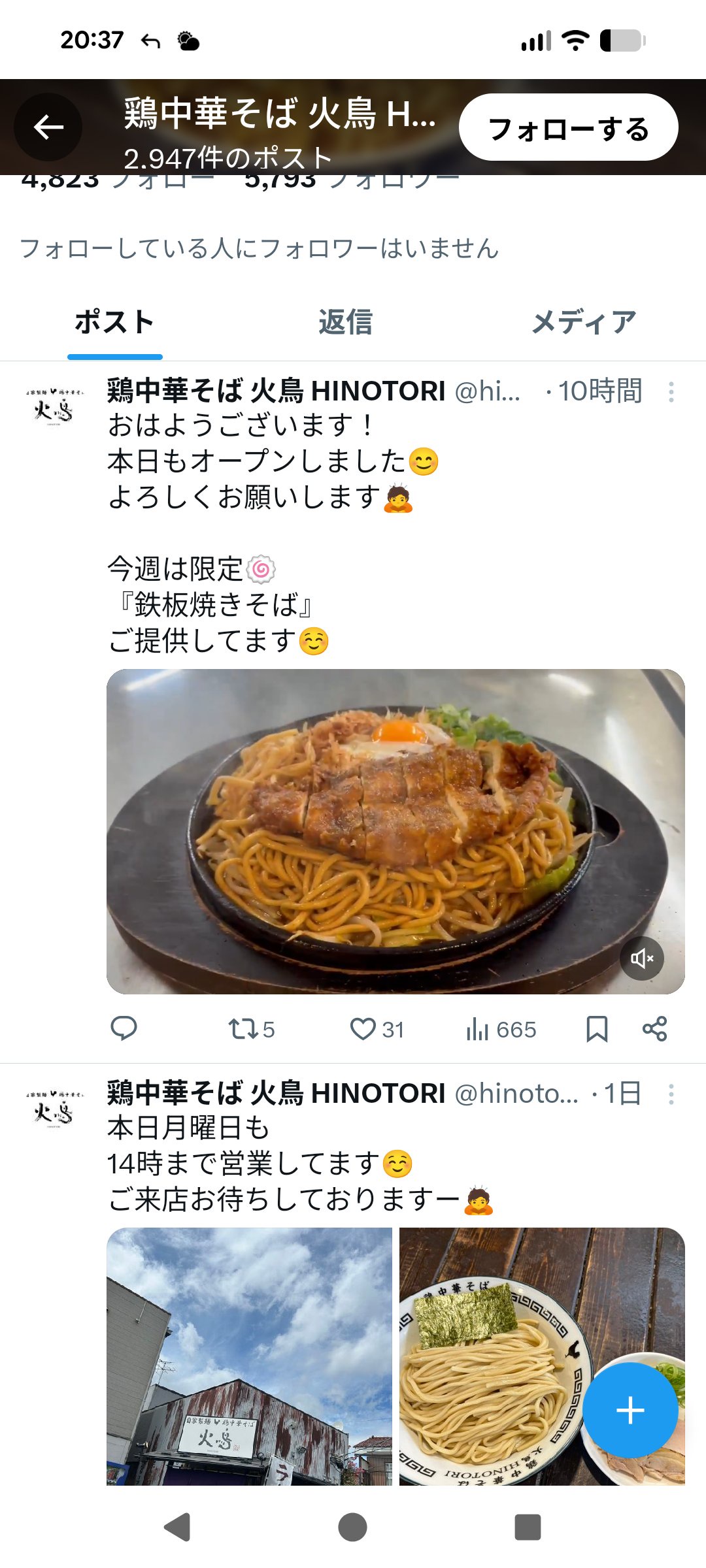The width and height of the screenshot is (706, 1568).
Task: Unmute the yakisoba video
Action: (x=642, y=958)
